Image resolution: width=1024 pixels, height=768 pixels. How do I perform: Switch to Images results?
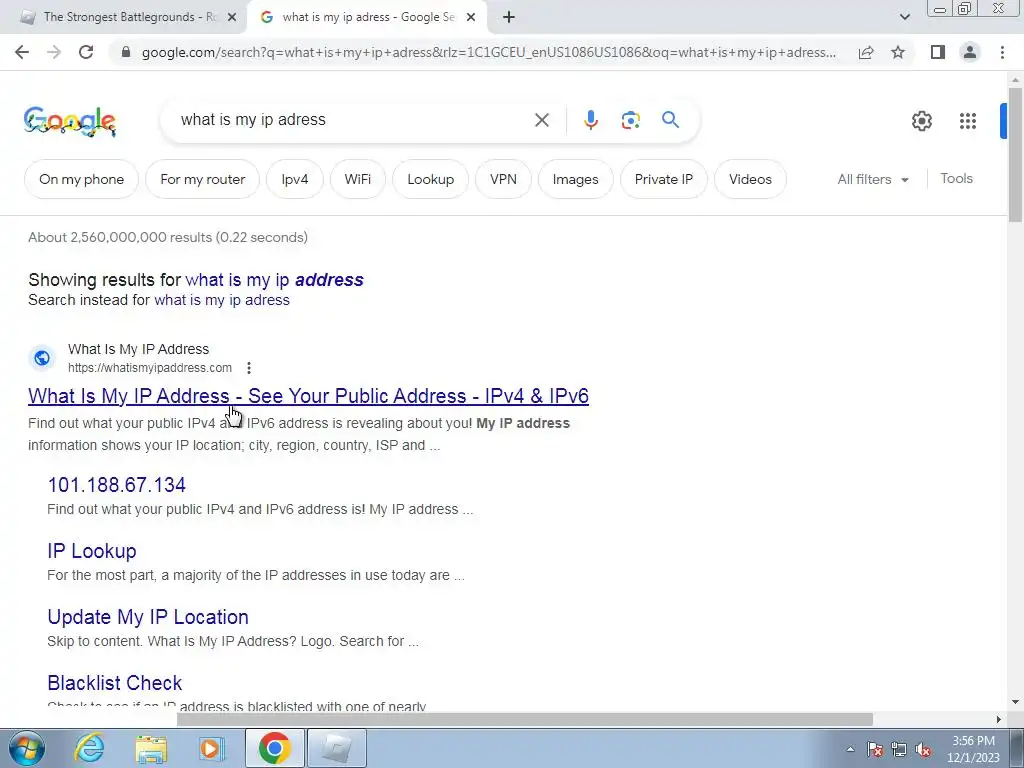tap(575, 179)
